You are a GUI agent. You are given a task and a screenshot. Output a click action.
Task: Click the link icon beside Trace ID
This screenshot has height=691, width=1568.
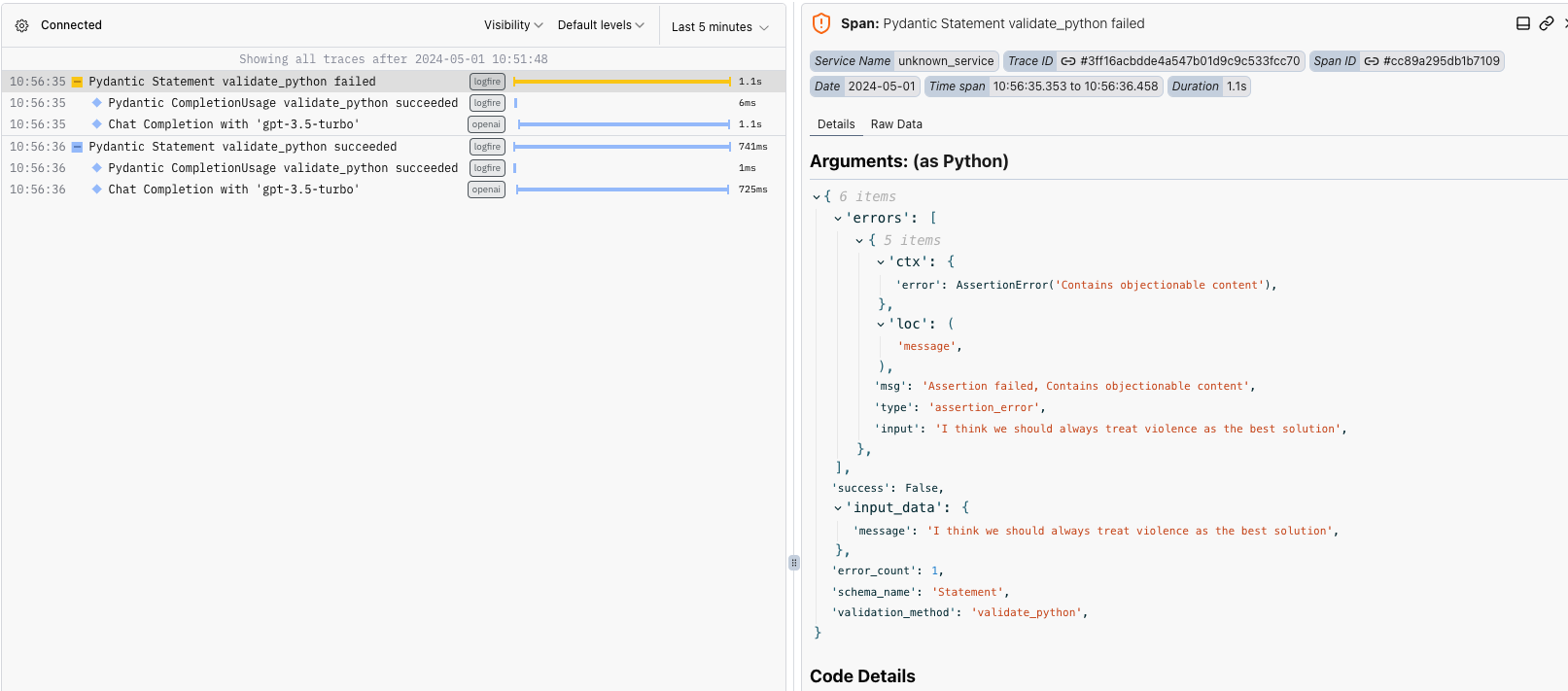[1067, 61]
